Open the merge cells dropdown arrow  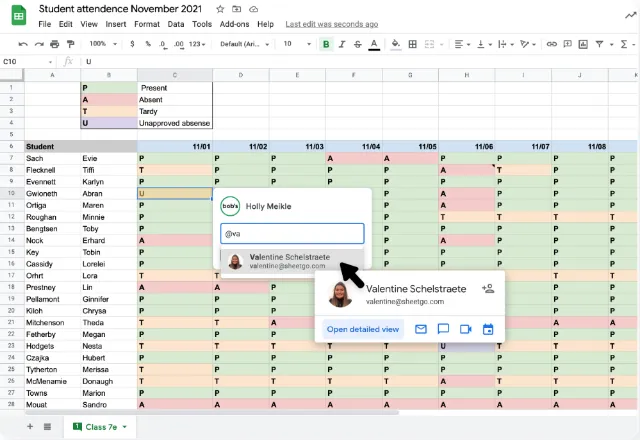click(442, 44)
